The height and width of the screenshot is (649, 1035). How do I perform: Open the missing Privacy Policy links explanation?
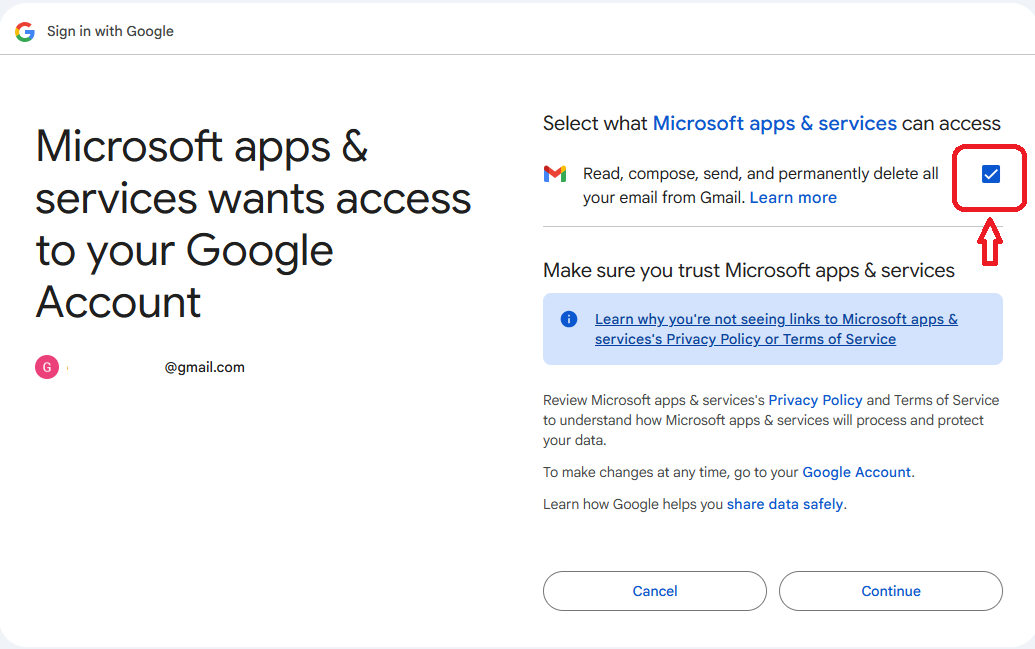(x=776, y=329)
